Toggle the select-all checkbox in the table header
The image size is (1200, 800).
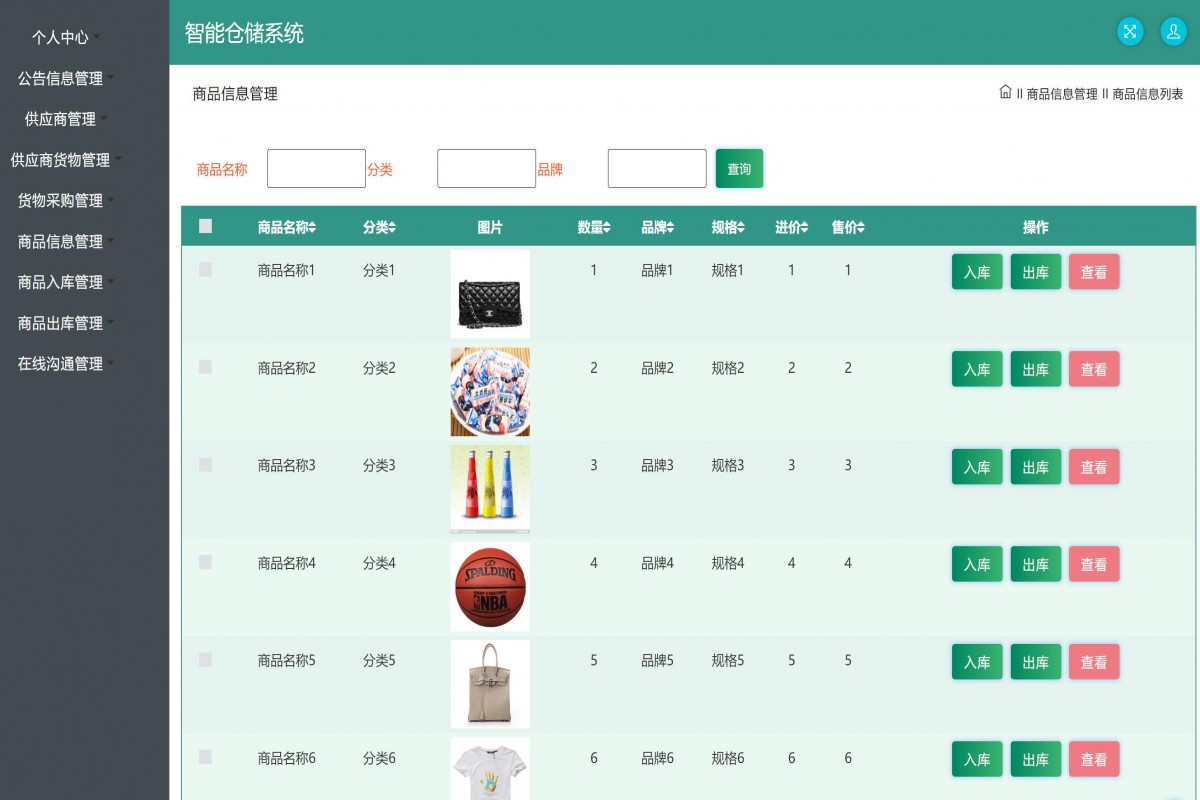coord(205,227)
